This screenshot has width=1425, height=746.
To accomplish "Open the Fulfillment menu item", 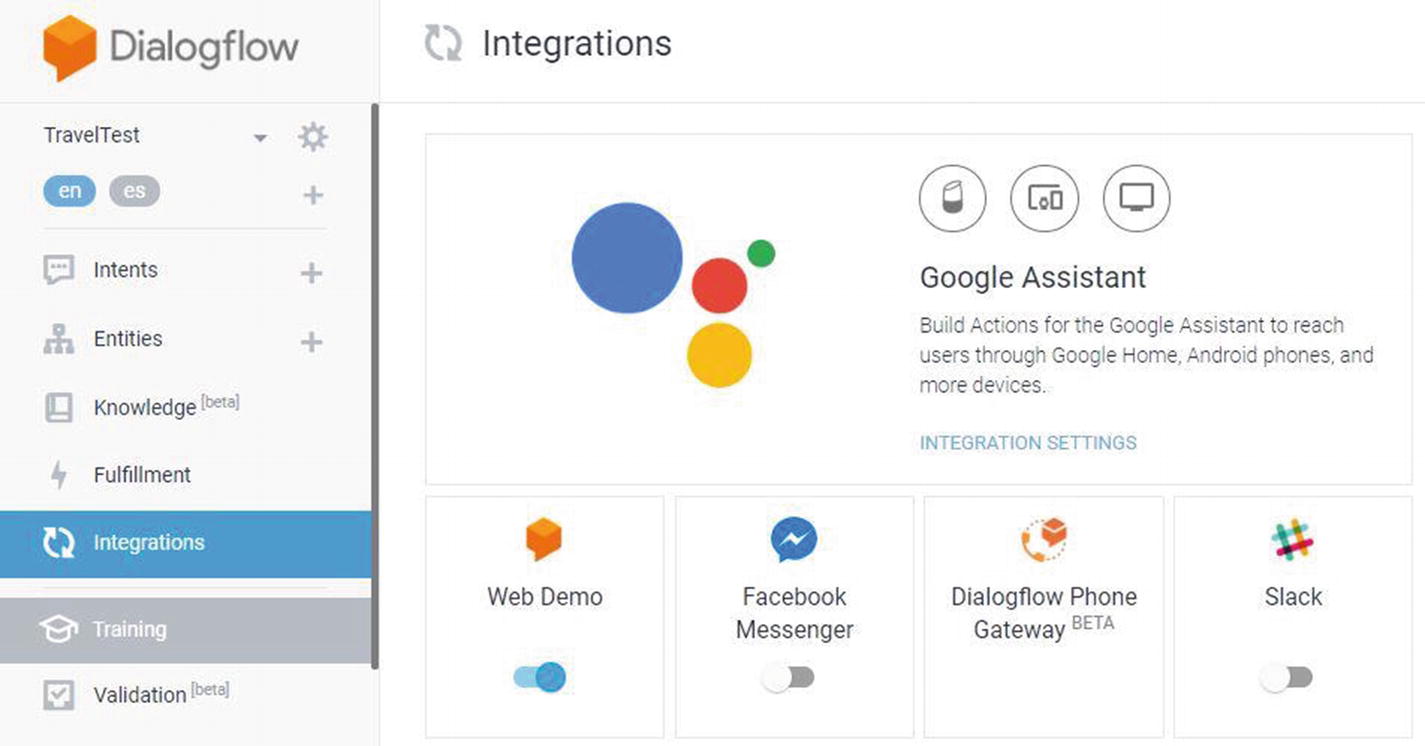I will click(x=142, y=475).
